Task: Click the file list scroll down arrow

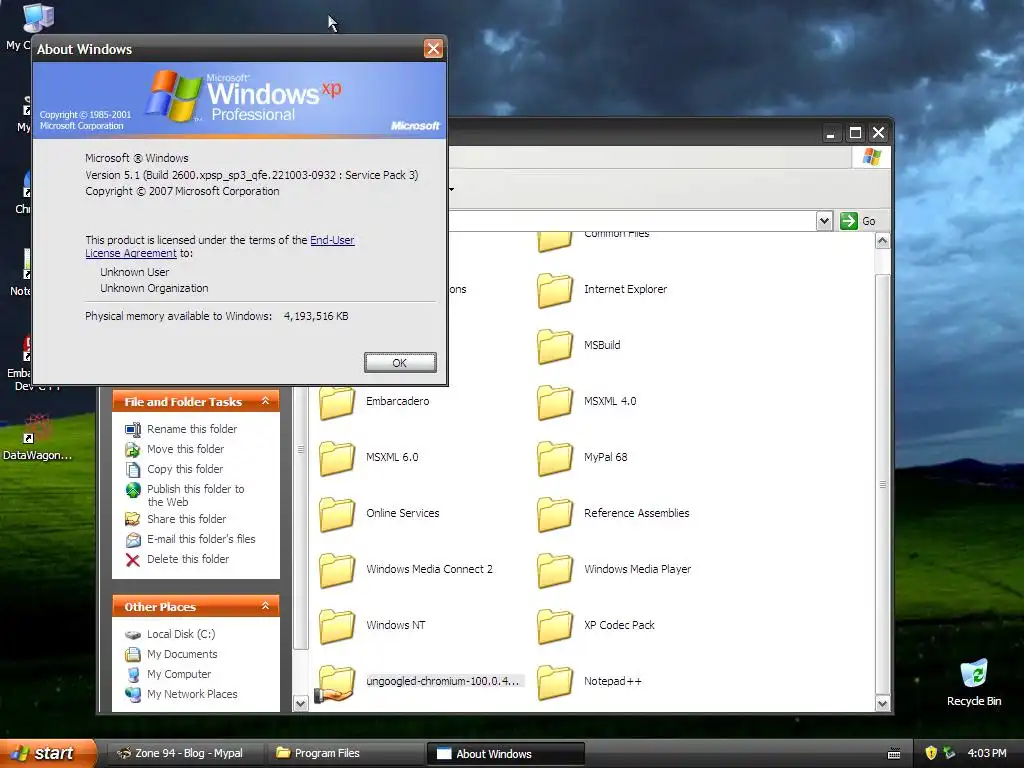Action: [x=882, y=703]
